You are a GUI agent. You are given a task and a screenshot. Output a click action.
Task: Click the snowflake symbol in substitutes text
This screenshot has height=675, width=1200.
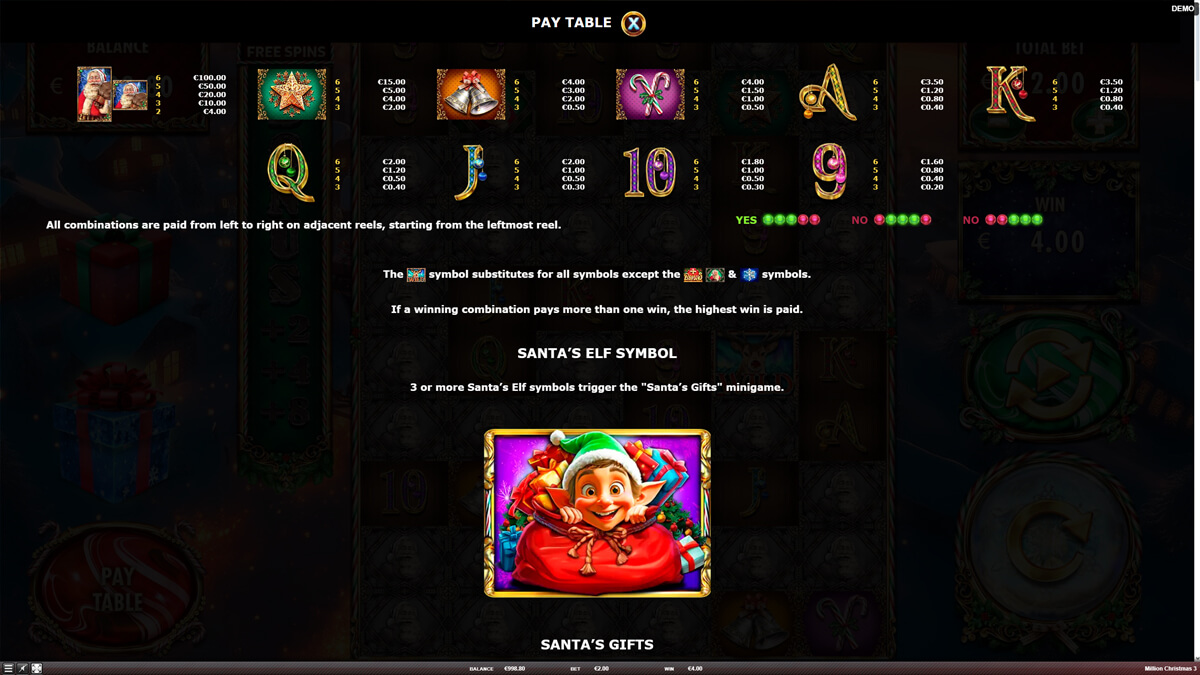pos(750,274)
